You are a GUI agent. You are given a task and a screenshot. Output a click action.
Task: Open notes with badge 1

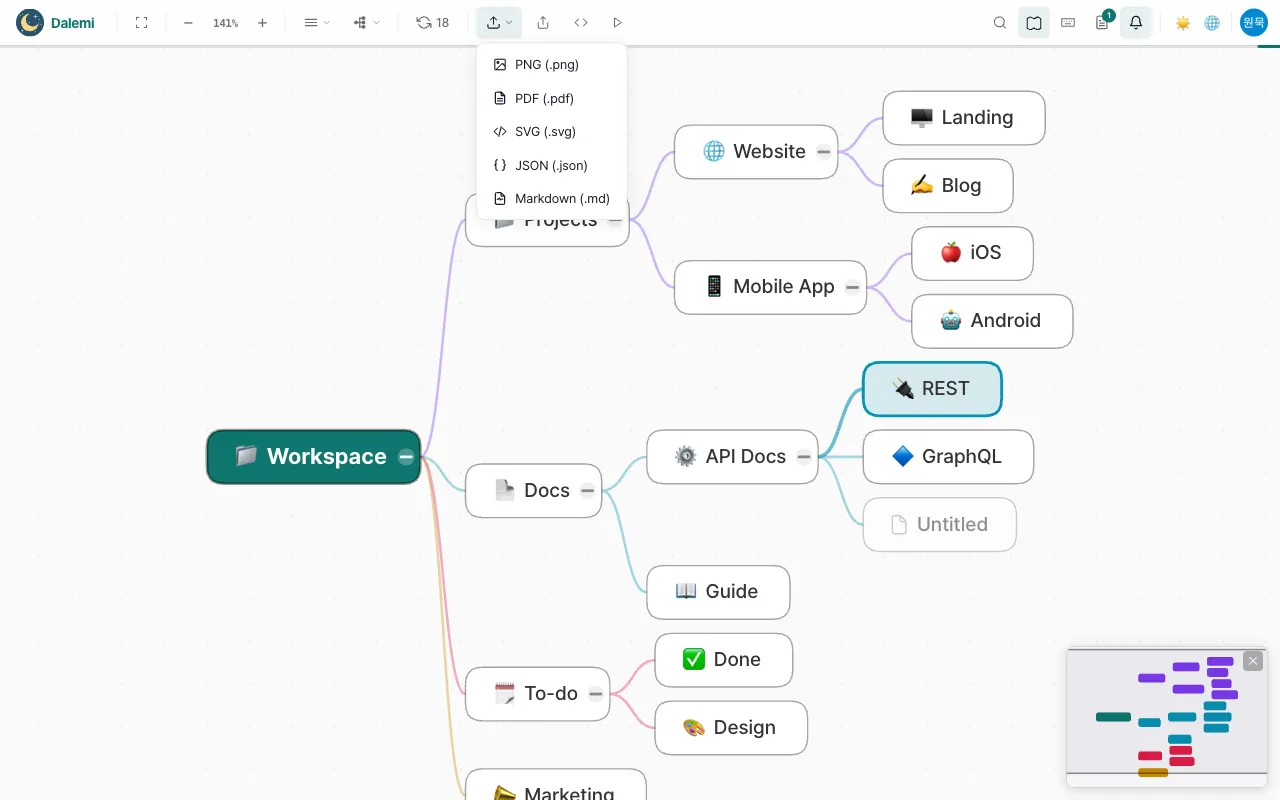coord(1102,22)
